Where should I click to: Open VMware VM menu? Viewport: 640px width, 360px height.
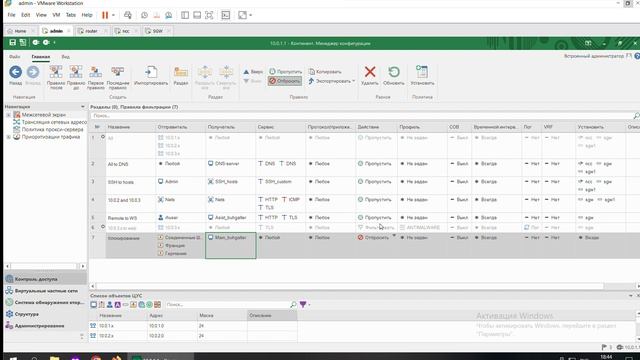tap(56, 15)
